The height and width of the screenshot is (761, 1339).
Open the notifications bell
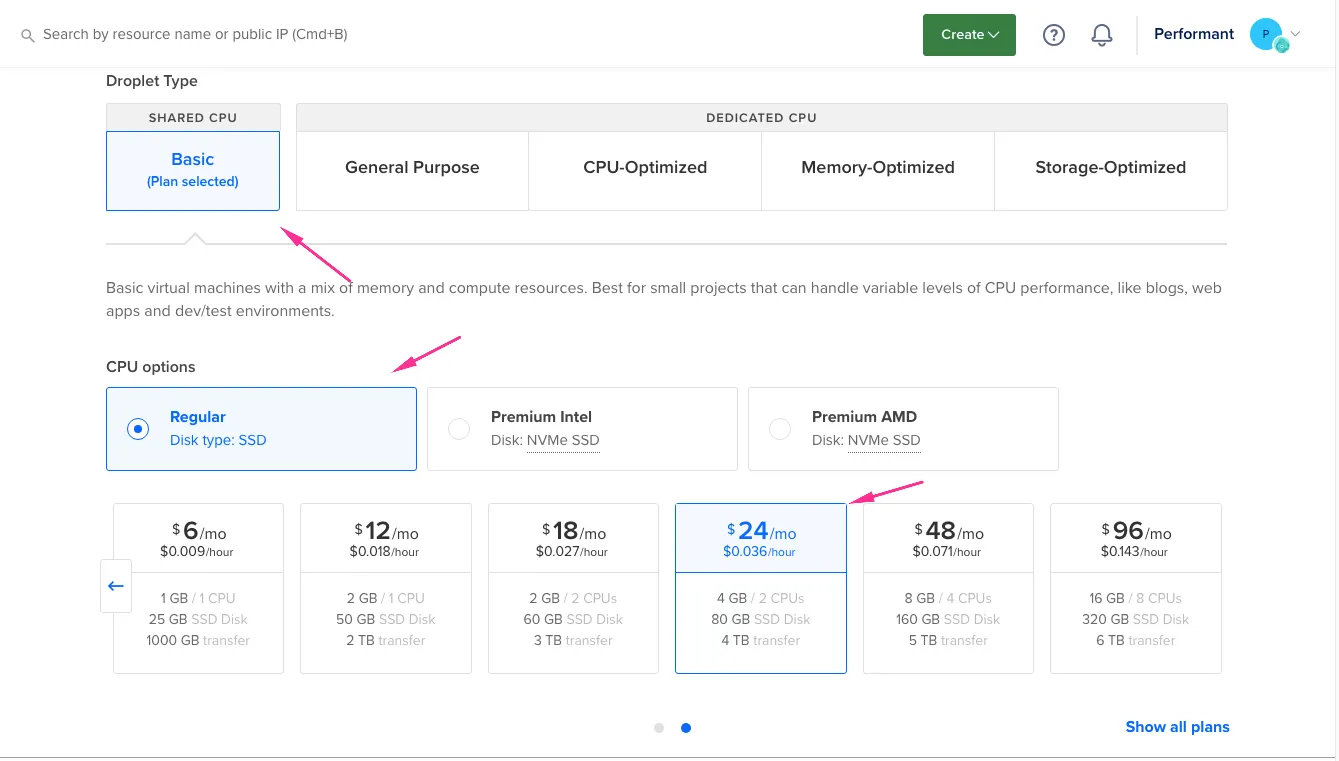(1102, 35)
